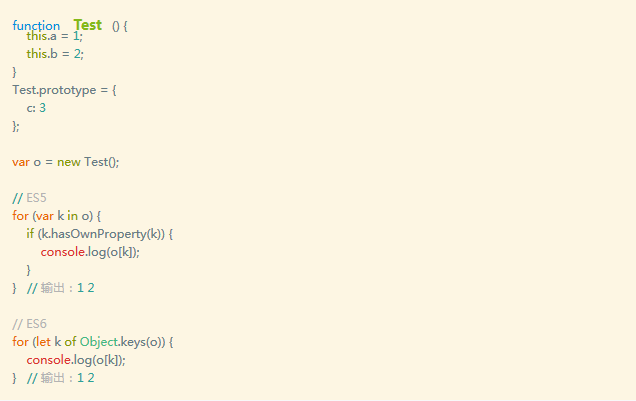
Task: Click the line 'this.a = 1;'
Action: tap(55, 36)
